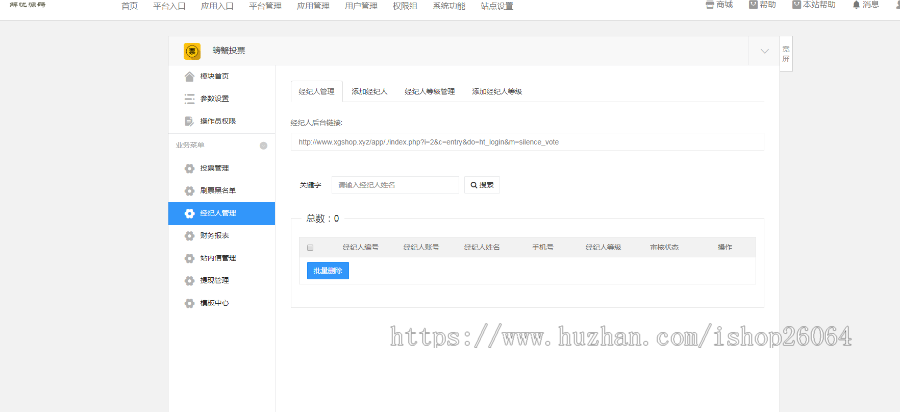Click the 业务菜单 section label

point(190,146)
